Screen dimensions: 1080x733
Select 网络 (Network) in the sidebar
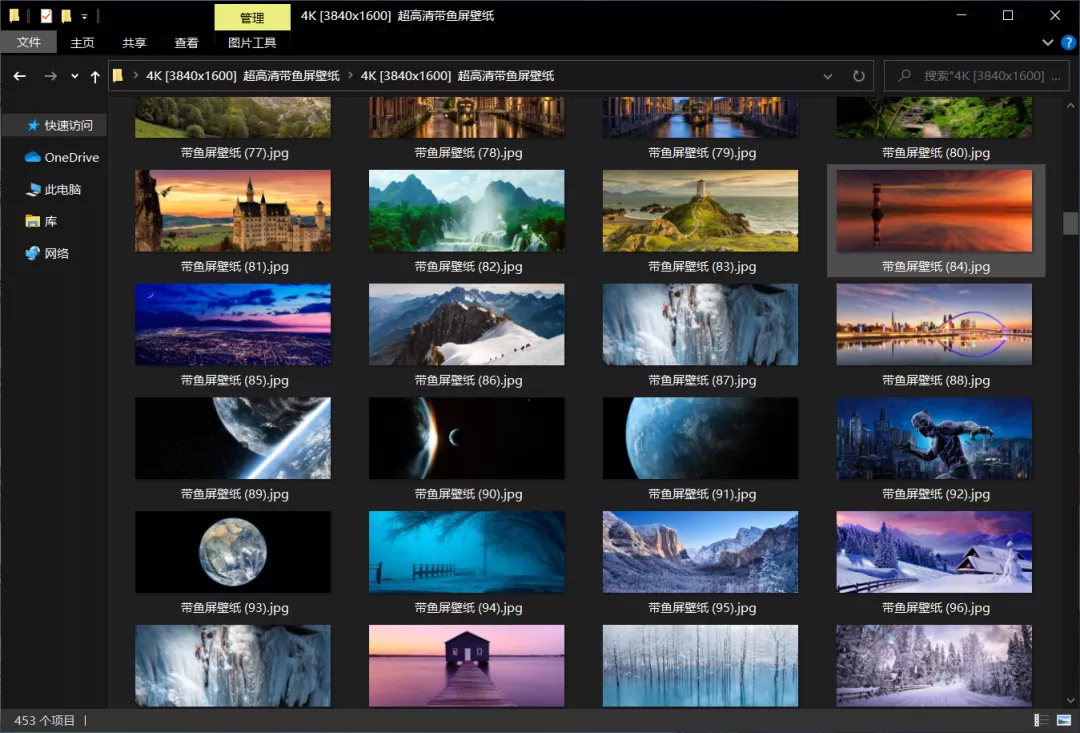(57, 253)
